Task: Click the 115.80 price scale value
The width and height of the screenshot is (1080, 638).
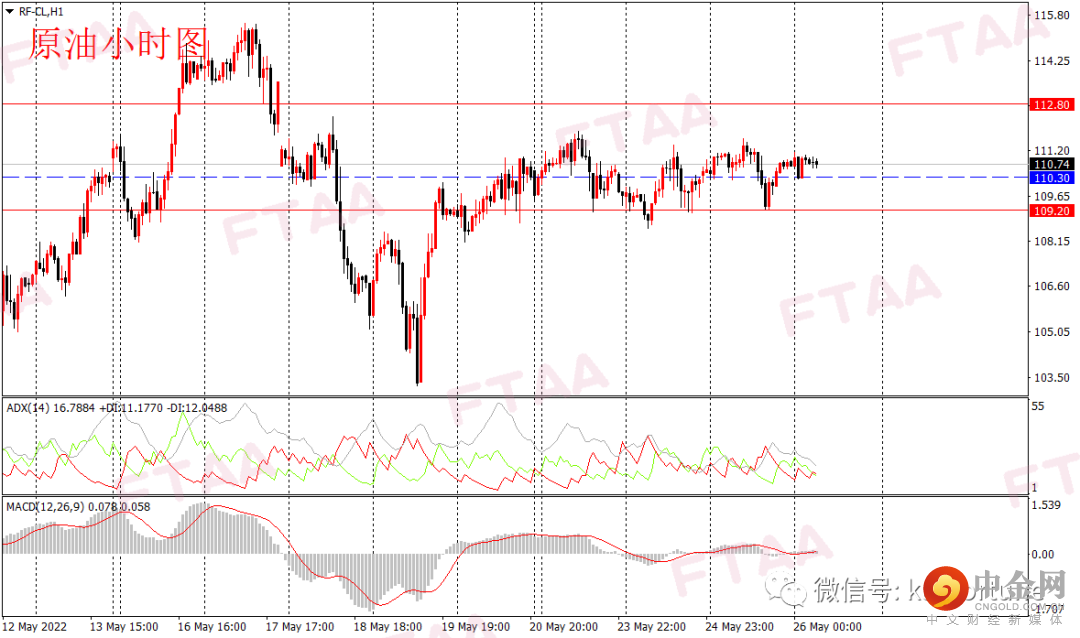Action: [x=1052, y=15]
